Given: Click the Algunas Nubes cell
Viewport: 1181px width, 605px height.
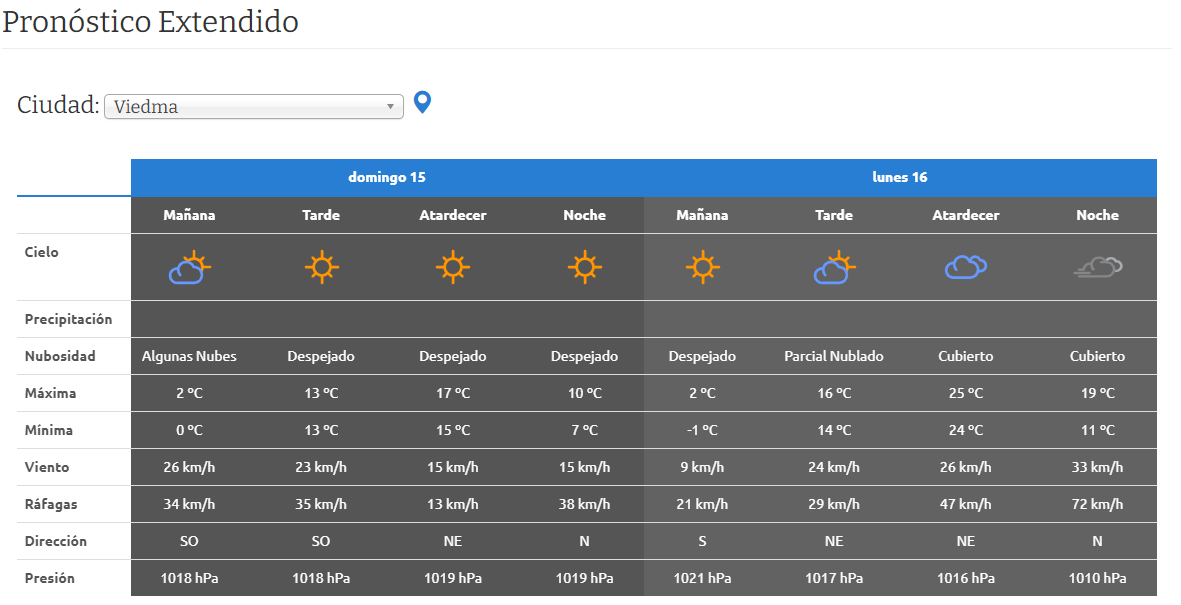Looking at the screenshot, I should [189, 356].
